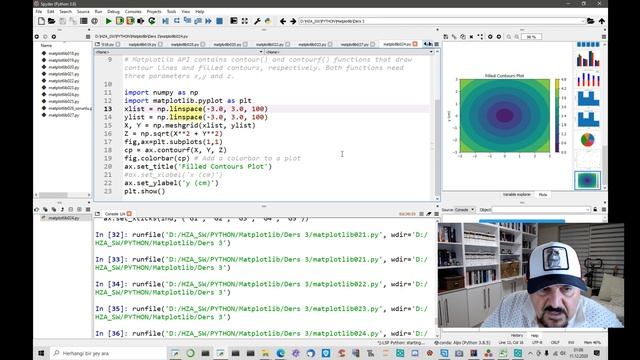Open the Source Console dropdown
640x360 pixels.
coord(465,209)
